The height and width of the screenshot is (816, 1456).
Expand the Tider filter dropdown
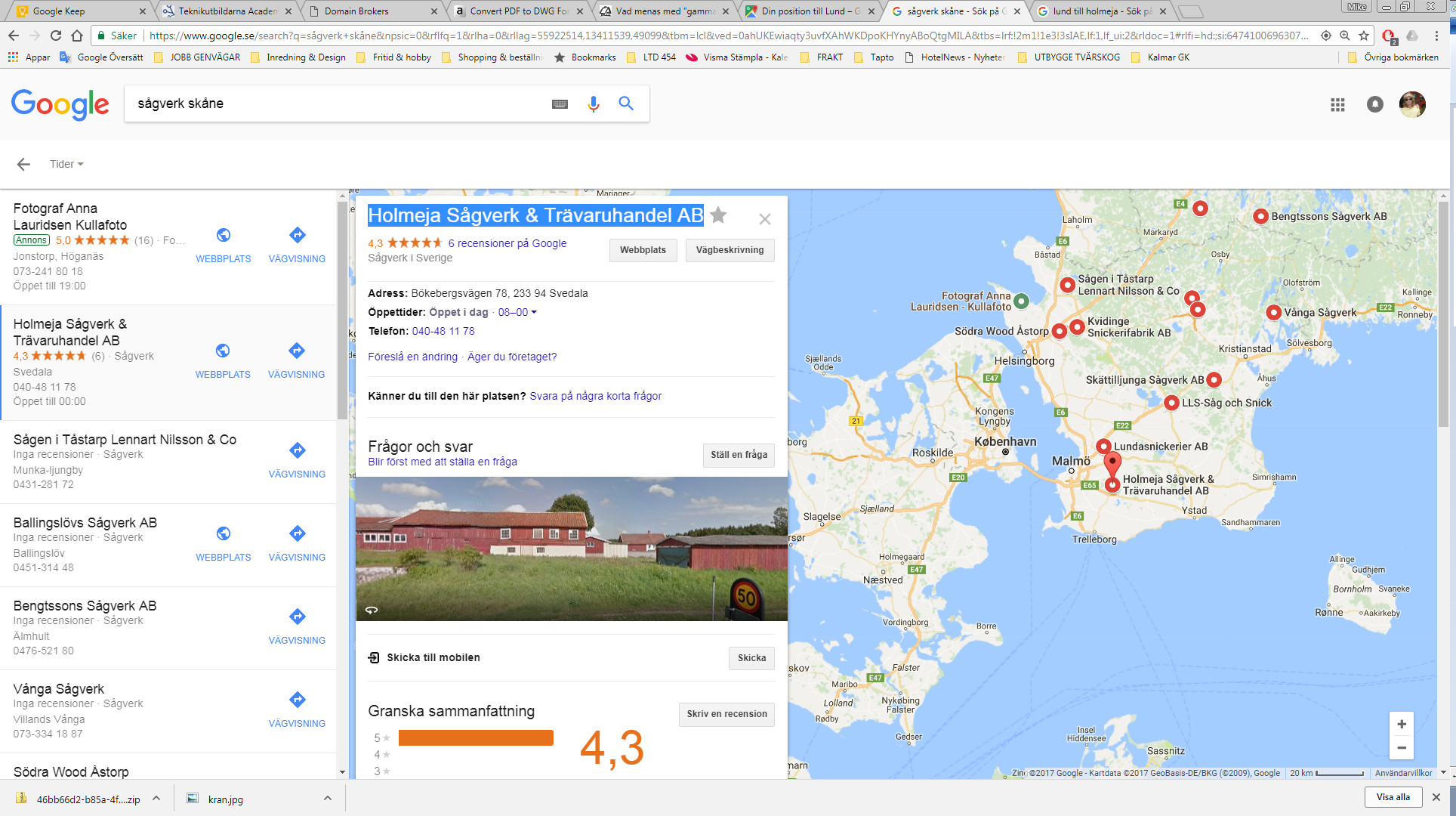click(x=66, y=164)
